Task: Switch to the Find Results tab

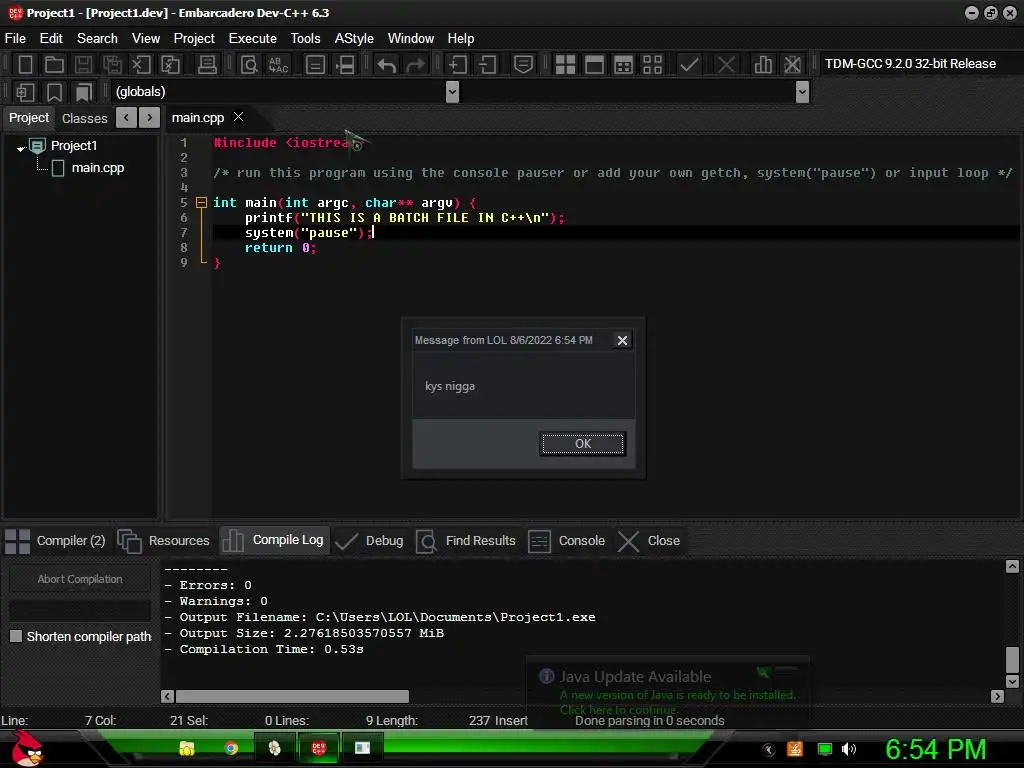Action: point(466,541)
